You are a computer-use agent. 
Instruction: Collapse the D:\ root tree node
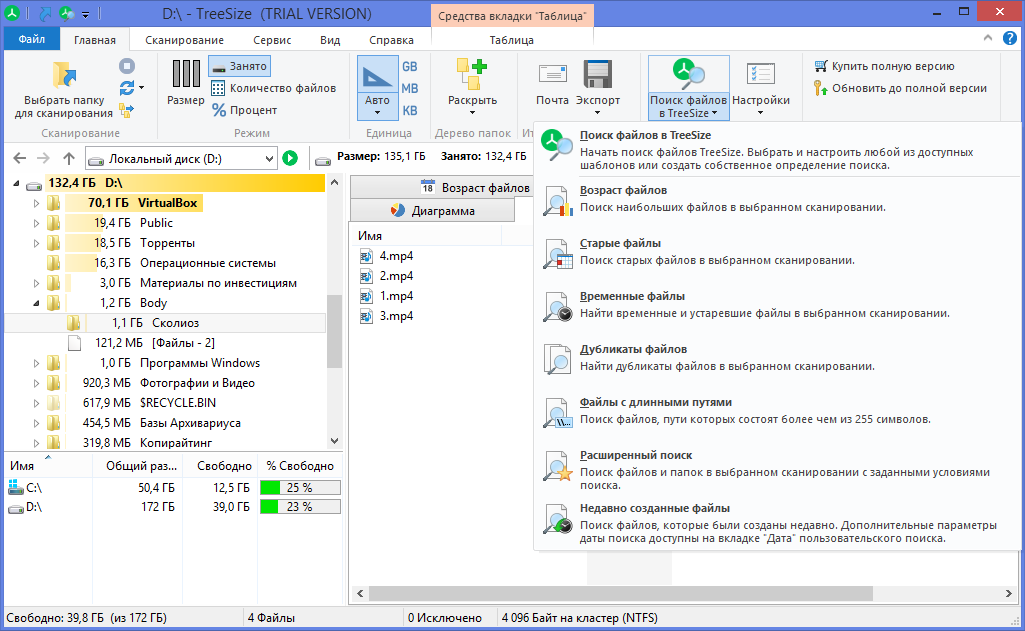tap(16, 184)
